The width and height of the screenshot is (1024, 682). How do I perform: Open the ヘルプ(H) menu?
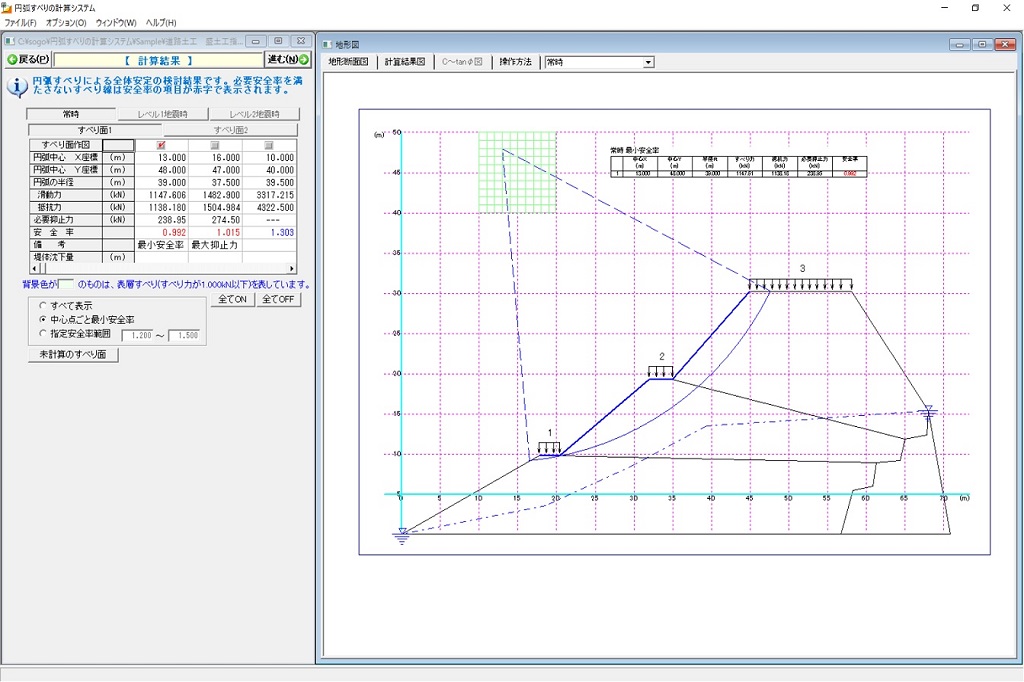(x=161, y=23)
